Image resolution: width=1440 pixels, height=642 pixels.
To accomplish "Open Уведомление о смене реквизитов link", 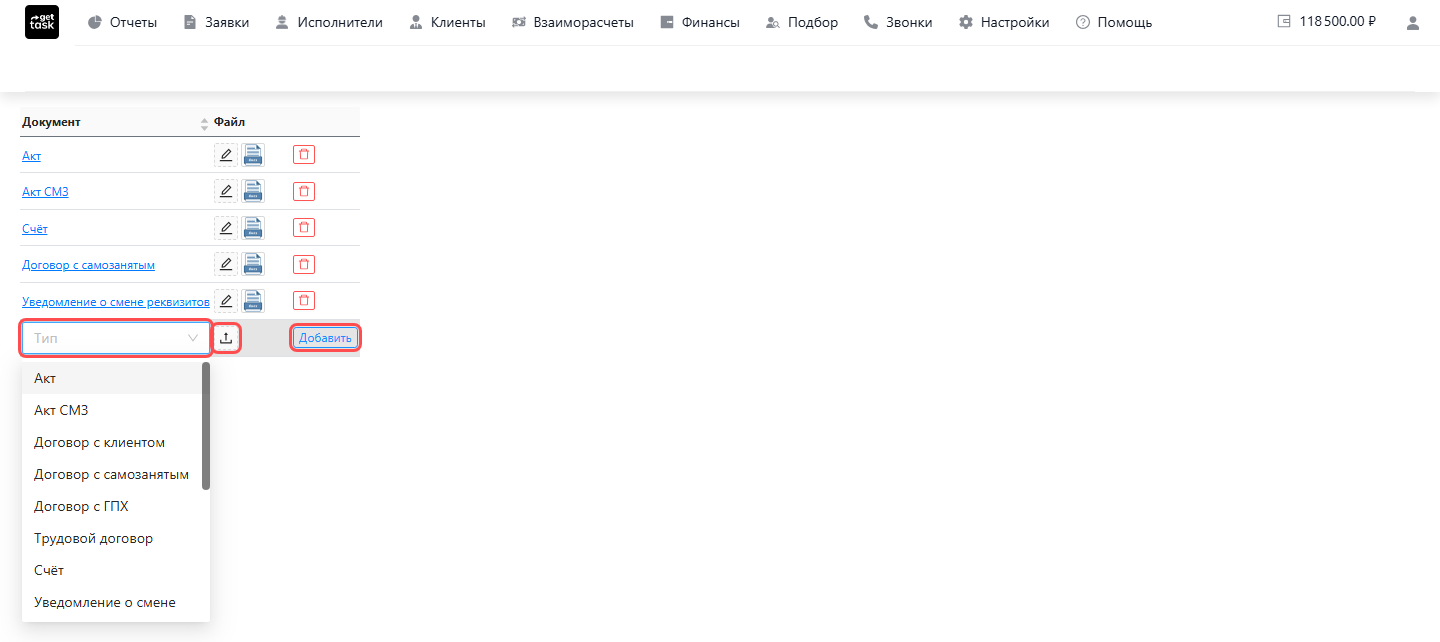I will coord(116,301).
